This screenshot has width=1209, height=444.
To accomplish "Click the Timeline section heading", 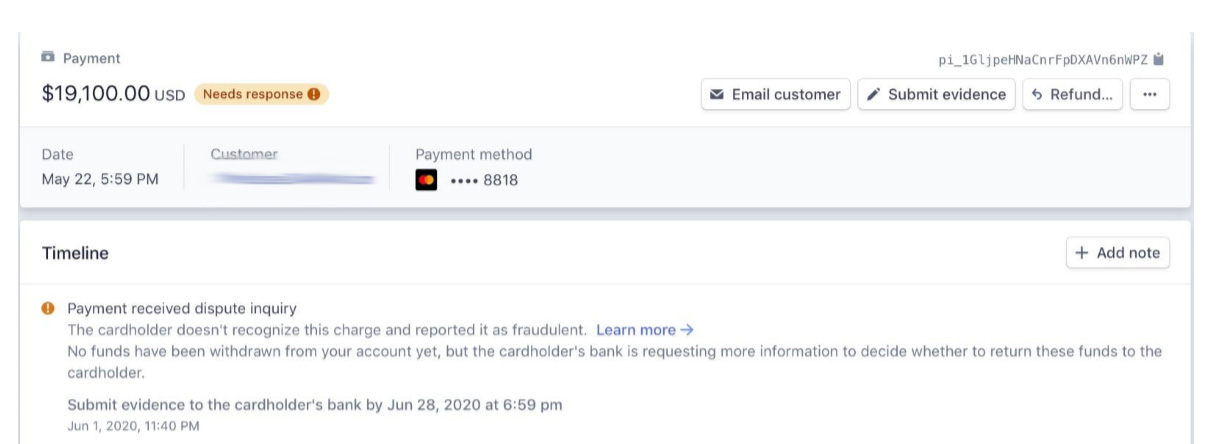I will point(75,254).
